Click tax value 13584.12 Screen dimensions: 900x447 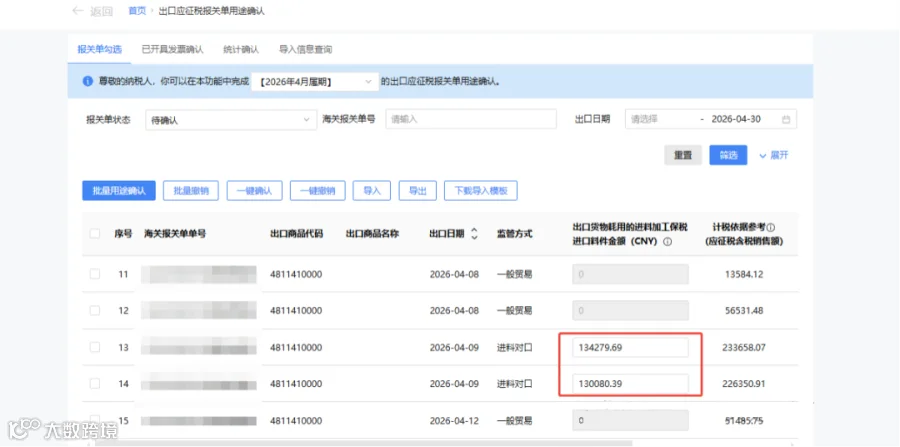(744, 274)
